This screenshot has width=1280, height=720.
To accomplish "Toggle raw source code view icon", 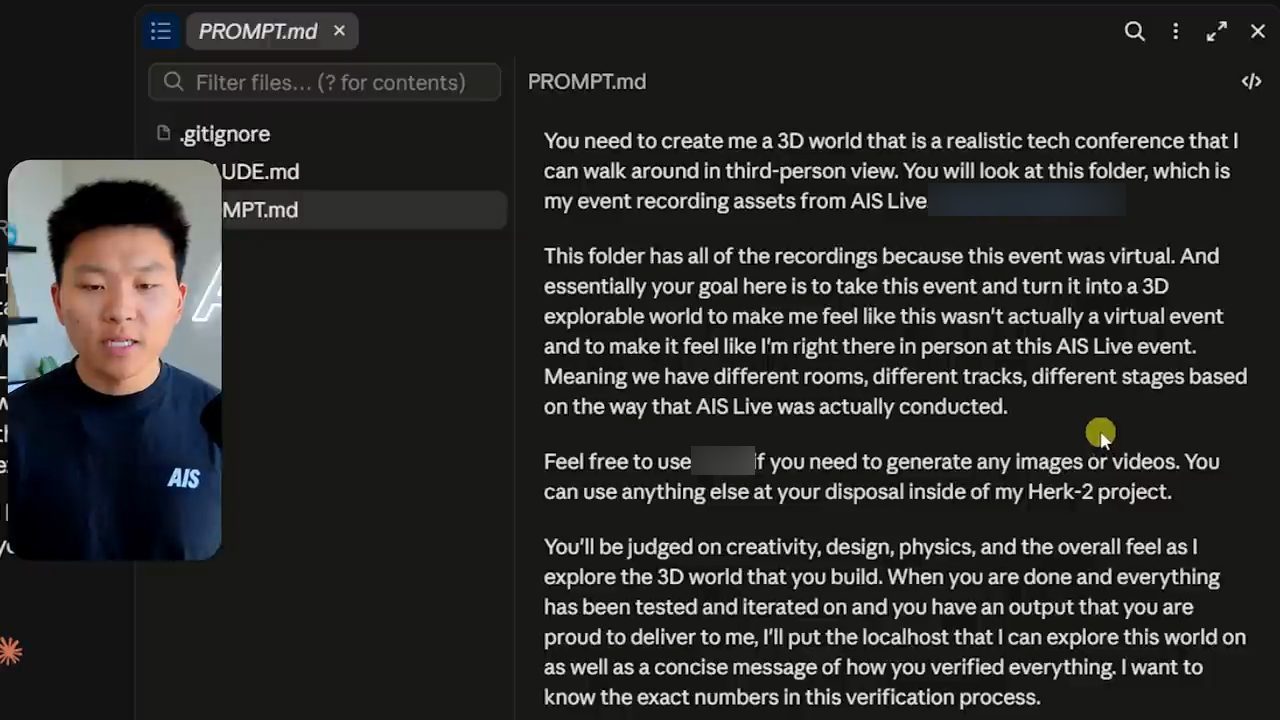I will [1251, 82].
